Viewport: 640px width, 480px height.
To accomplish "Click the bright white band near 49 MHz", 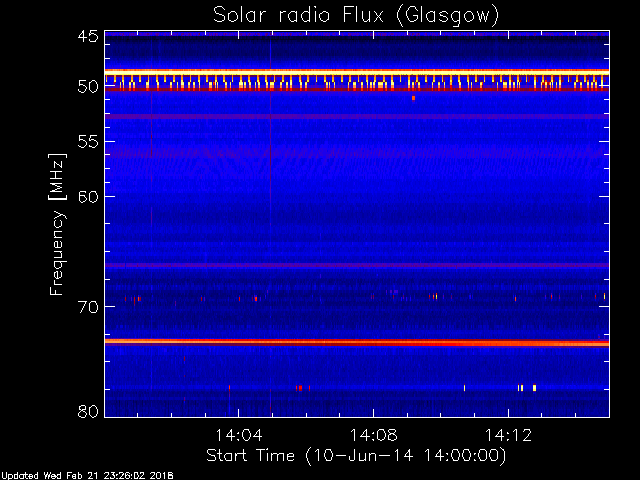I will point(357,72).
